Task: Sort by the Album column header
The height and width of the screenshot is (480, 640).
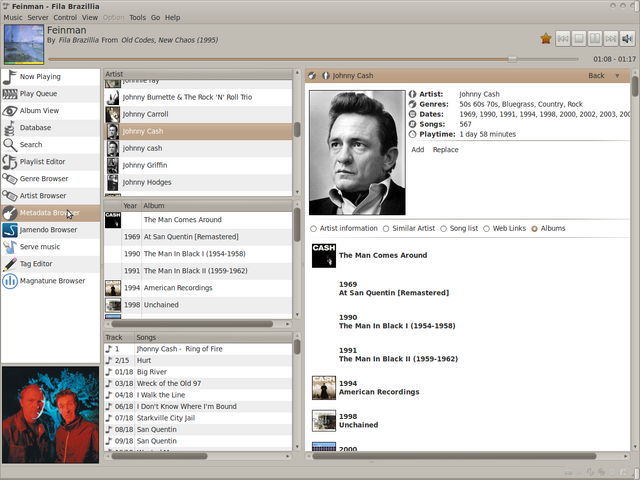Action: point(217,206)
